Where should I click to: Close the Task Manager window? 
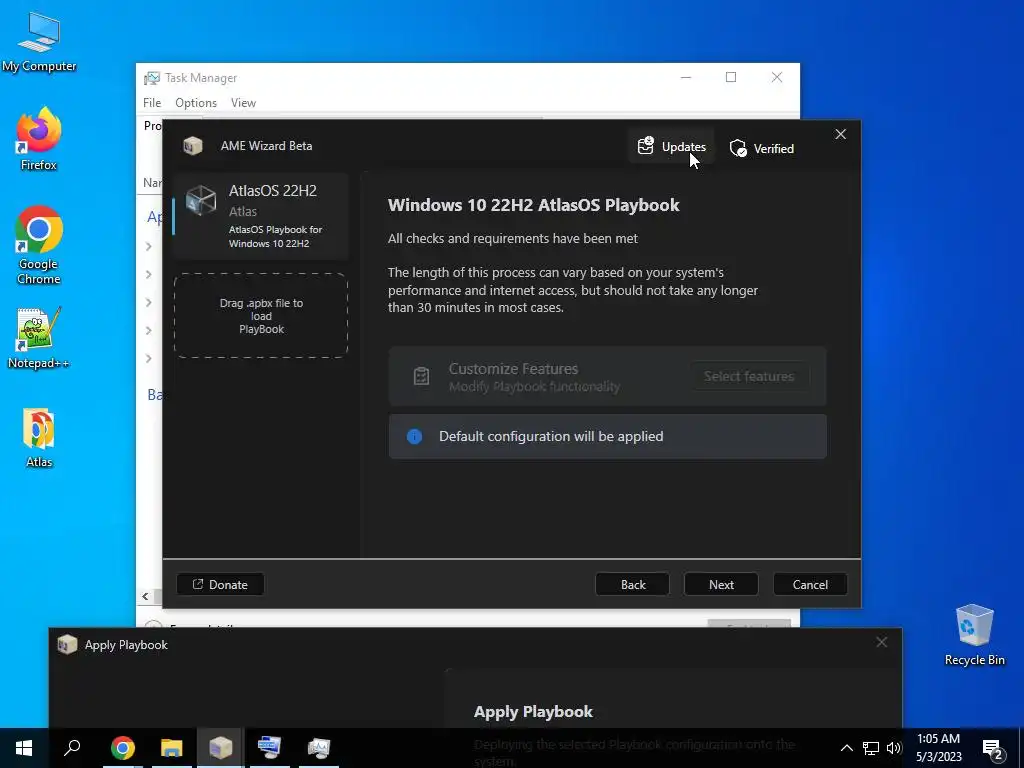pyautogui.click(x=776, y=77)
